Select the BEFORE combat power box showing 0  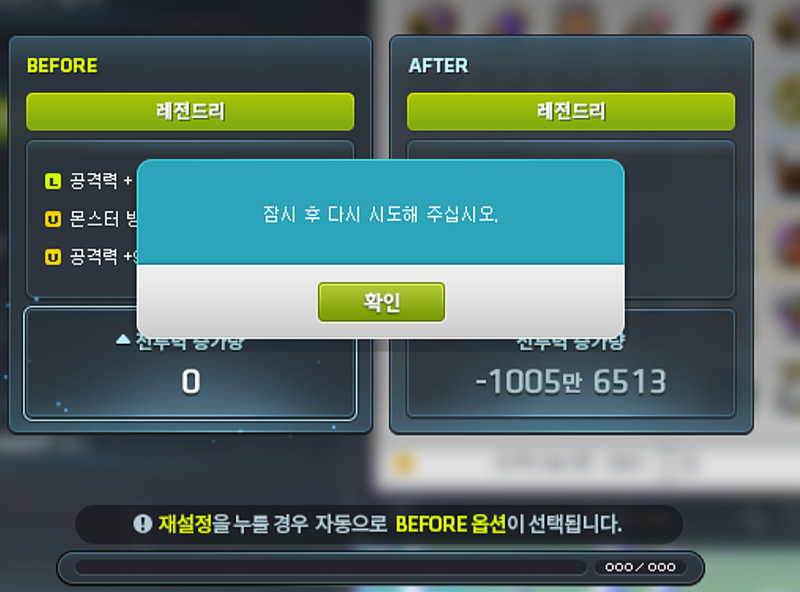pyautogui.click(x=190, y=363)
